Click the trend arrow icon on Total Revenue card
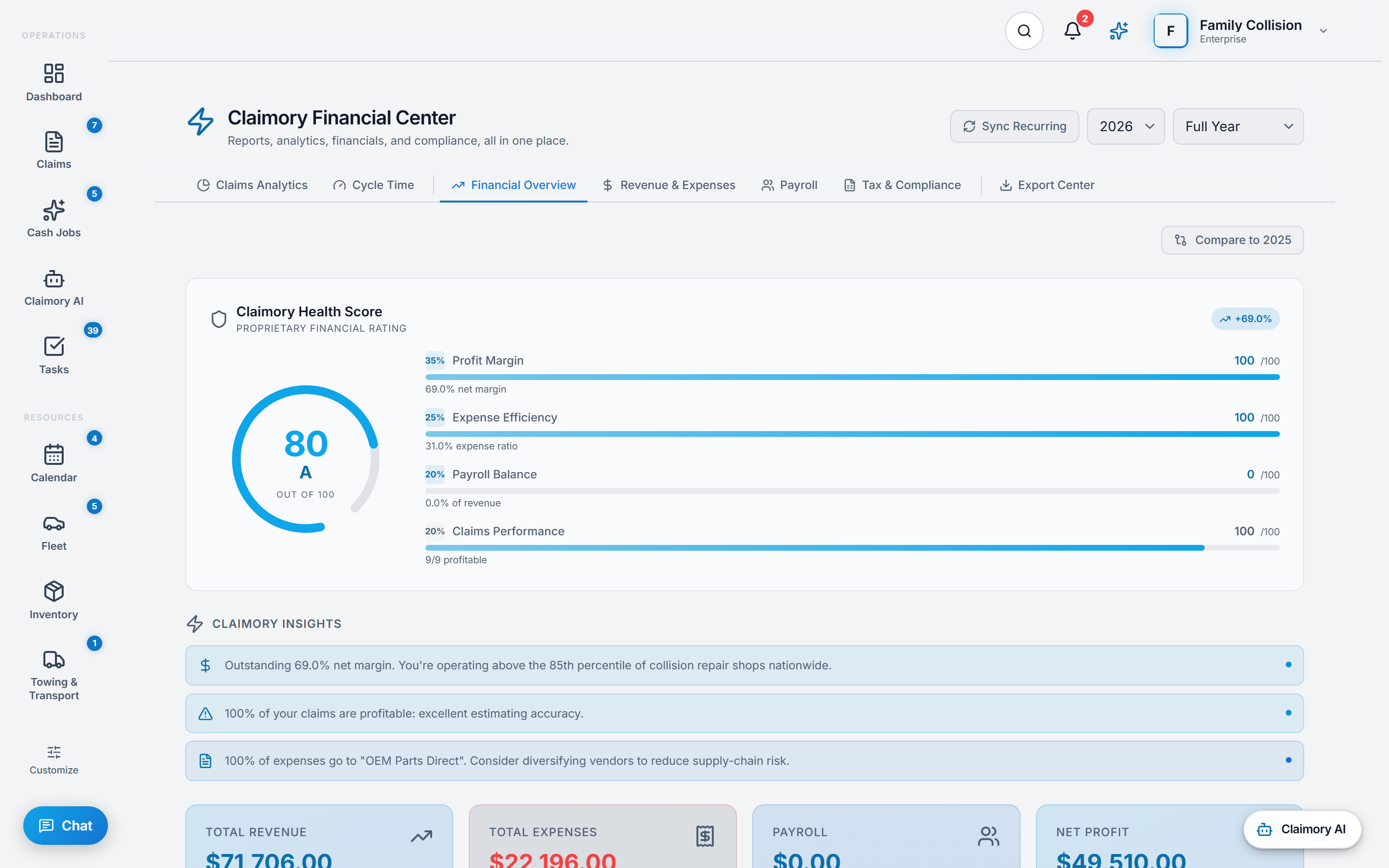The height and width of the screenshot is (868, 1389). click(x=422, y=837)
